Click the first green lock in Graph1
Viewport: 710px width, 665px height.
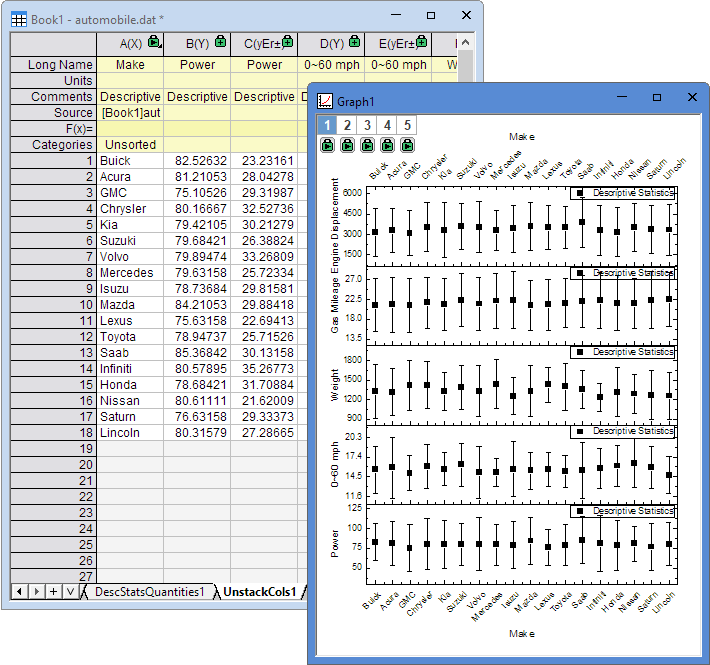[327, 145]
